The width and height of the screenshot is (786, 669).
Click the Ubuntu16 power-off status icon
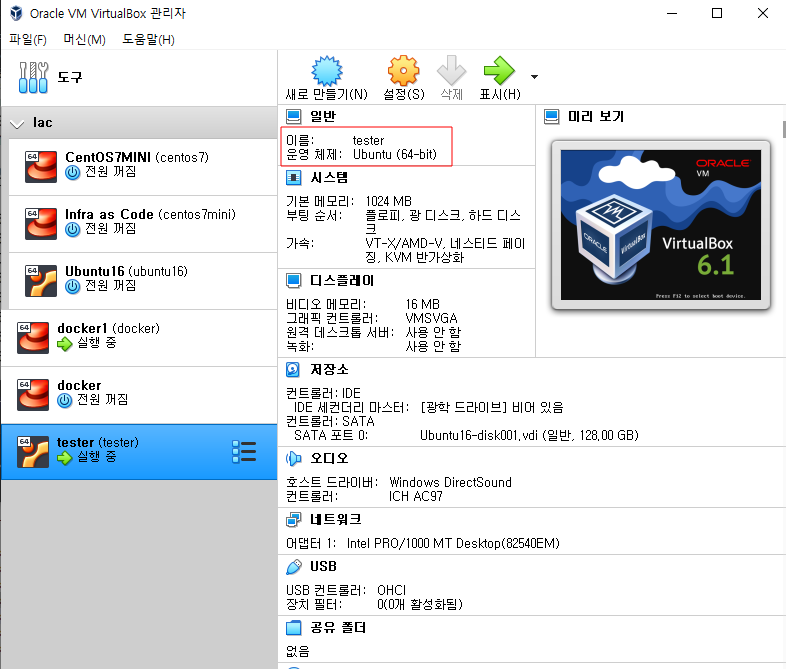[x=73, y=287]
